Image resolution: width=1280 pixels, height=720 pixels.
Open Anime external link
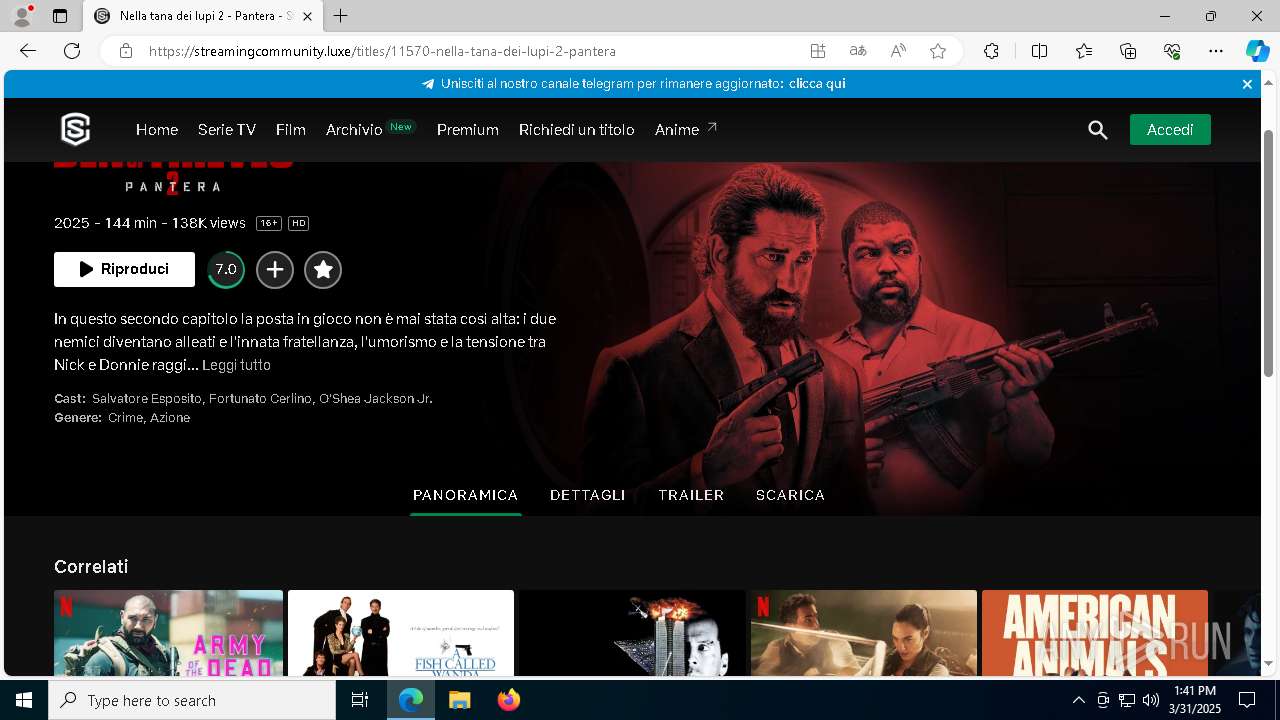[686, 130]
